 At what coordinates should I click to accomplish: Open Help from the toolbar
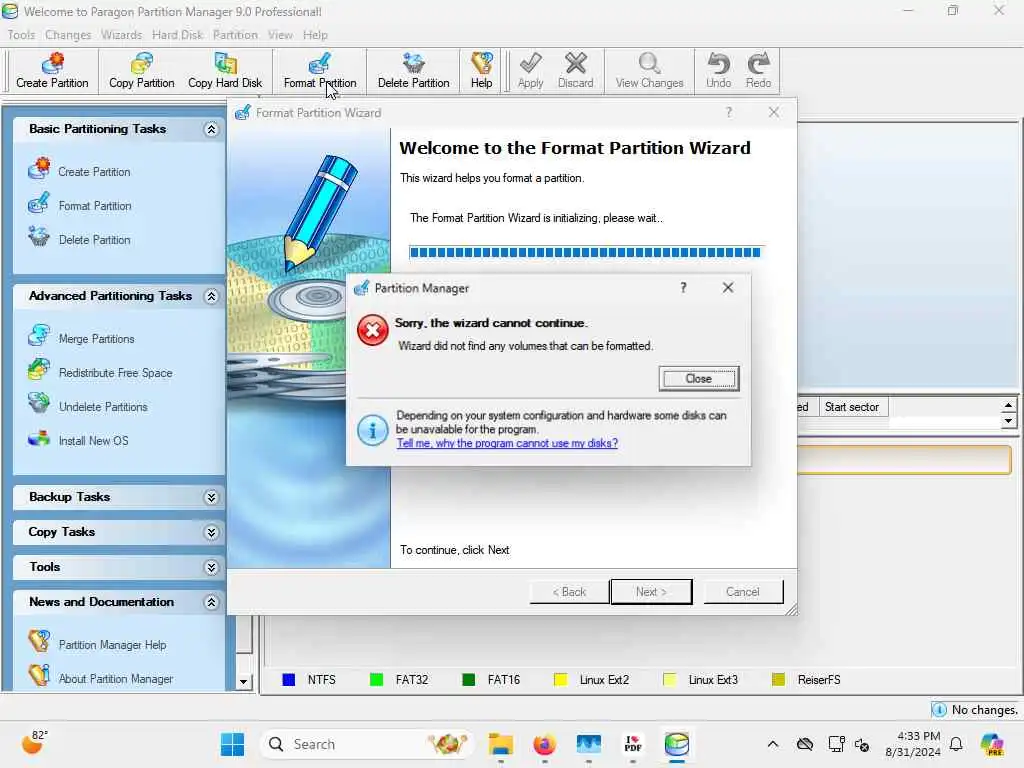tap(481, 71)
